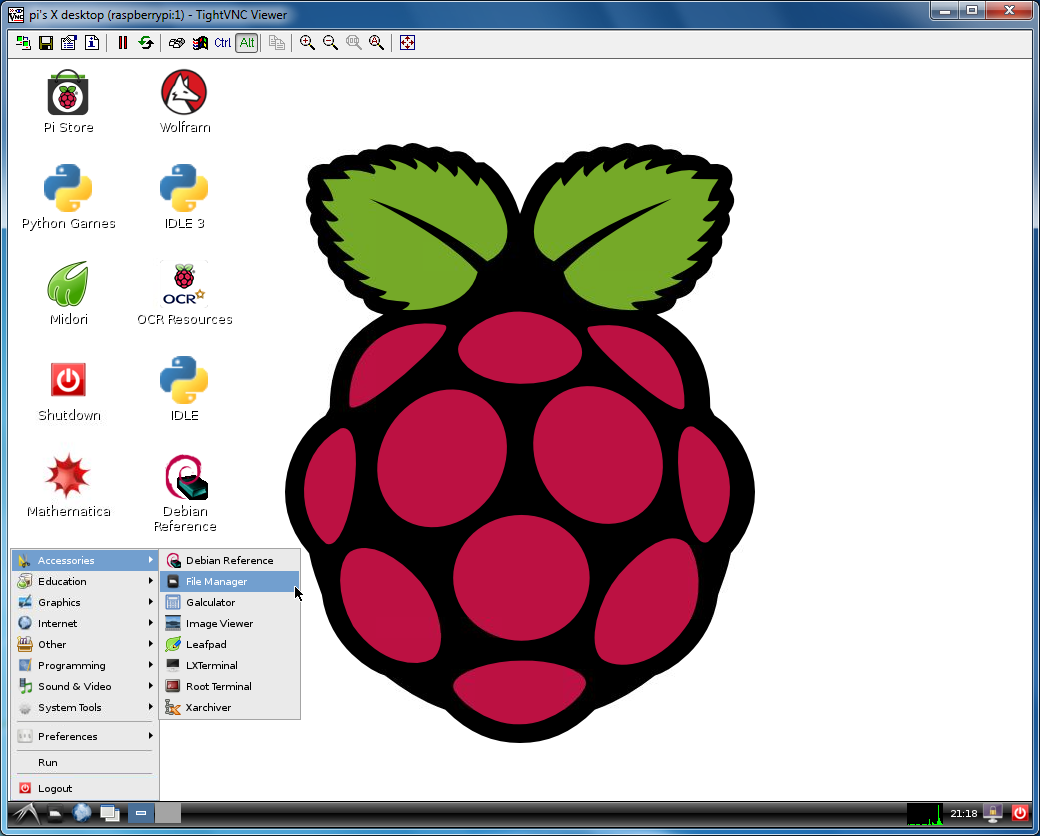Save connection info with the floppy disk icon
The image size is (1040, 836).
[x=46, y=43]
